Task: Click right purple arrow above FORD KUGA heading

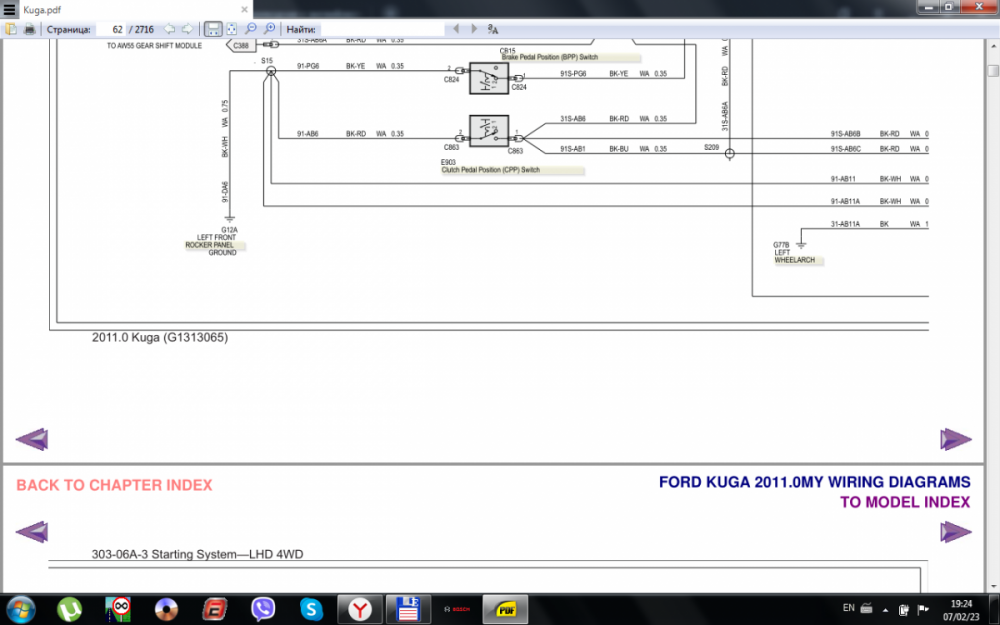Action: (x=956, y=439)
